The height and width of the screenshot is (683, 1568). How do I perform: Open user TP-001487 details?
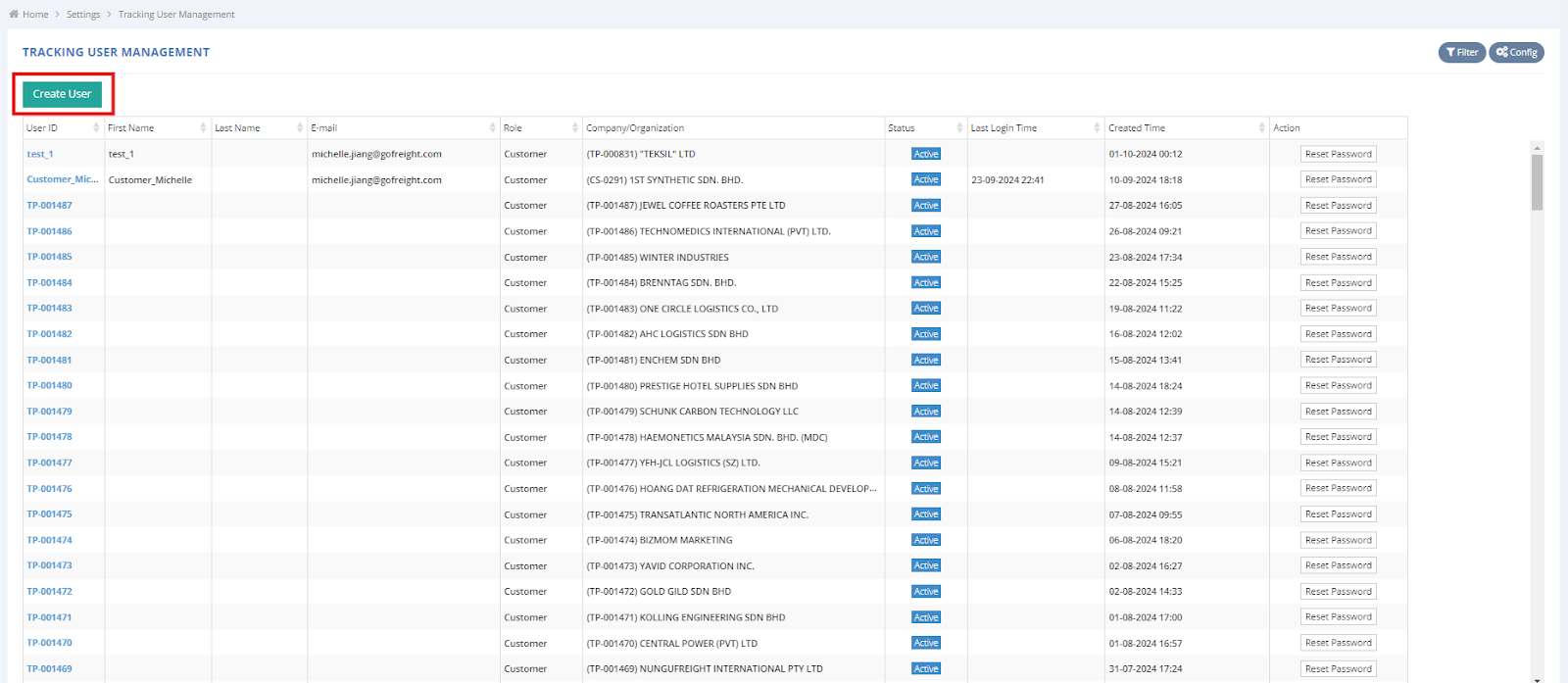(x=49, y=206)
